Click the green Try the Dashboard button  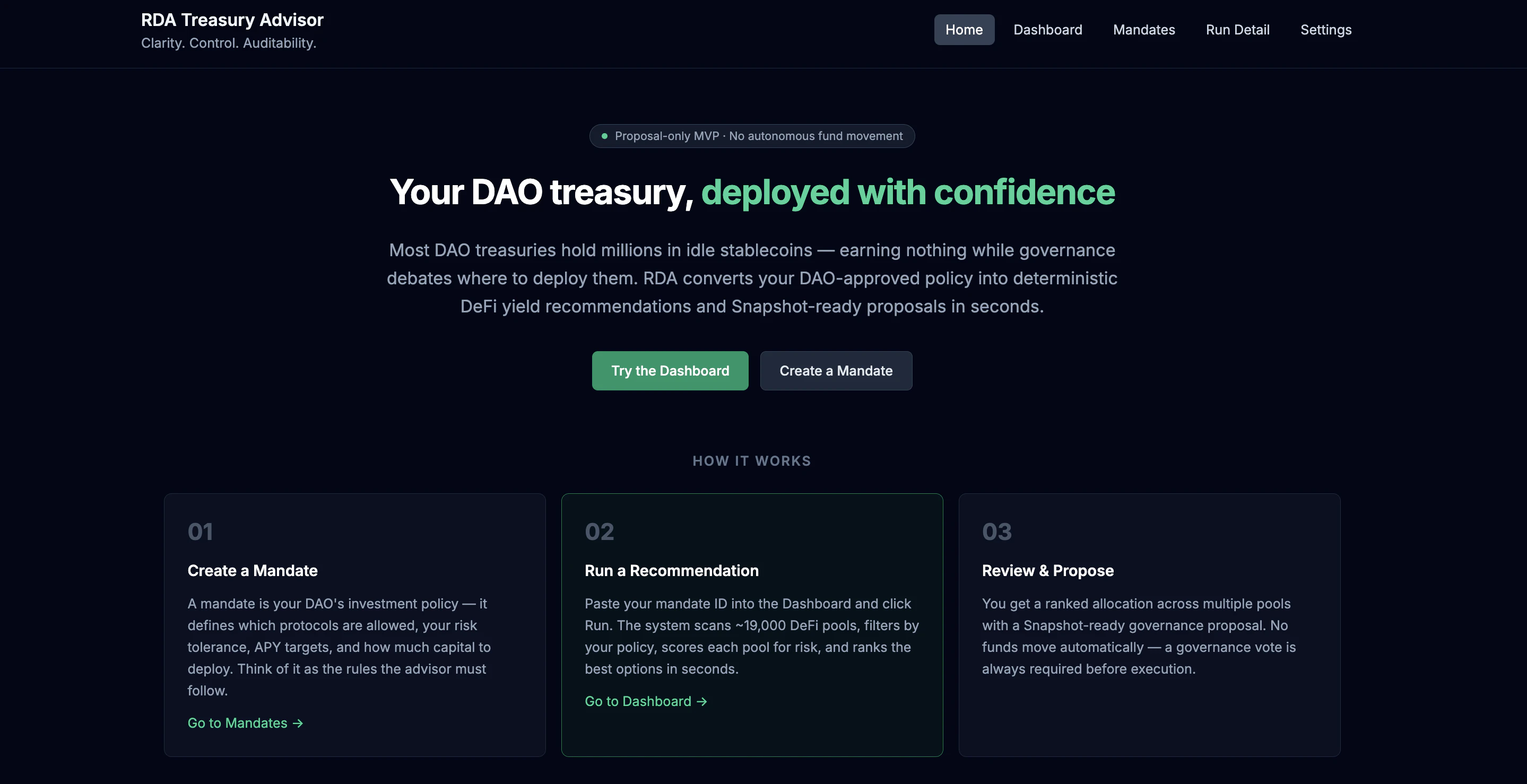[670, 370]
